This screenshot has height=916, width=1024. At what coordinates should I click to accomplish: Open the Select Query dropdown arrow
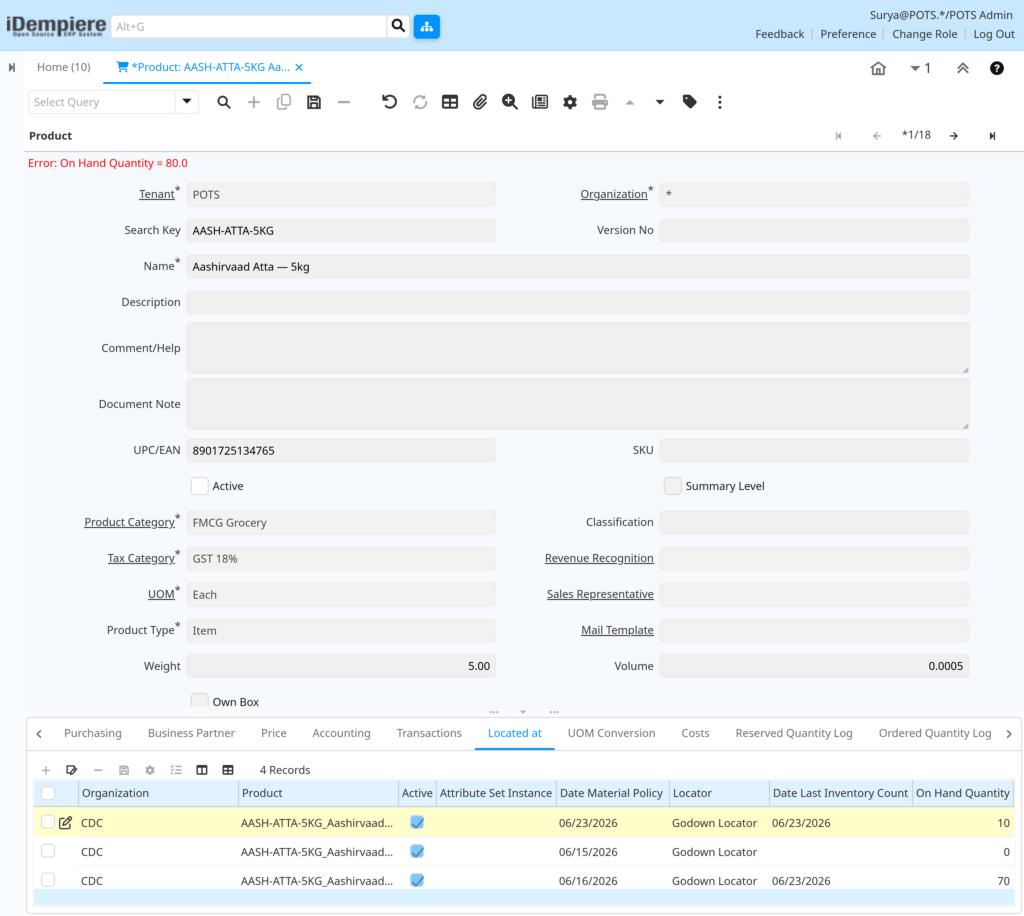187,102
